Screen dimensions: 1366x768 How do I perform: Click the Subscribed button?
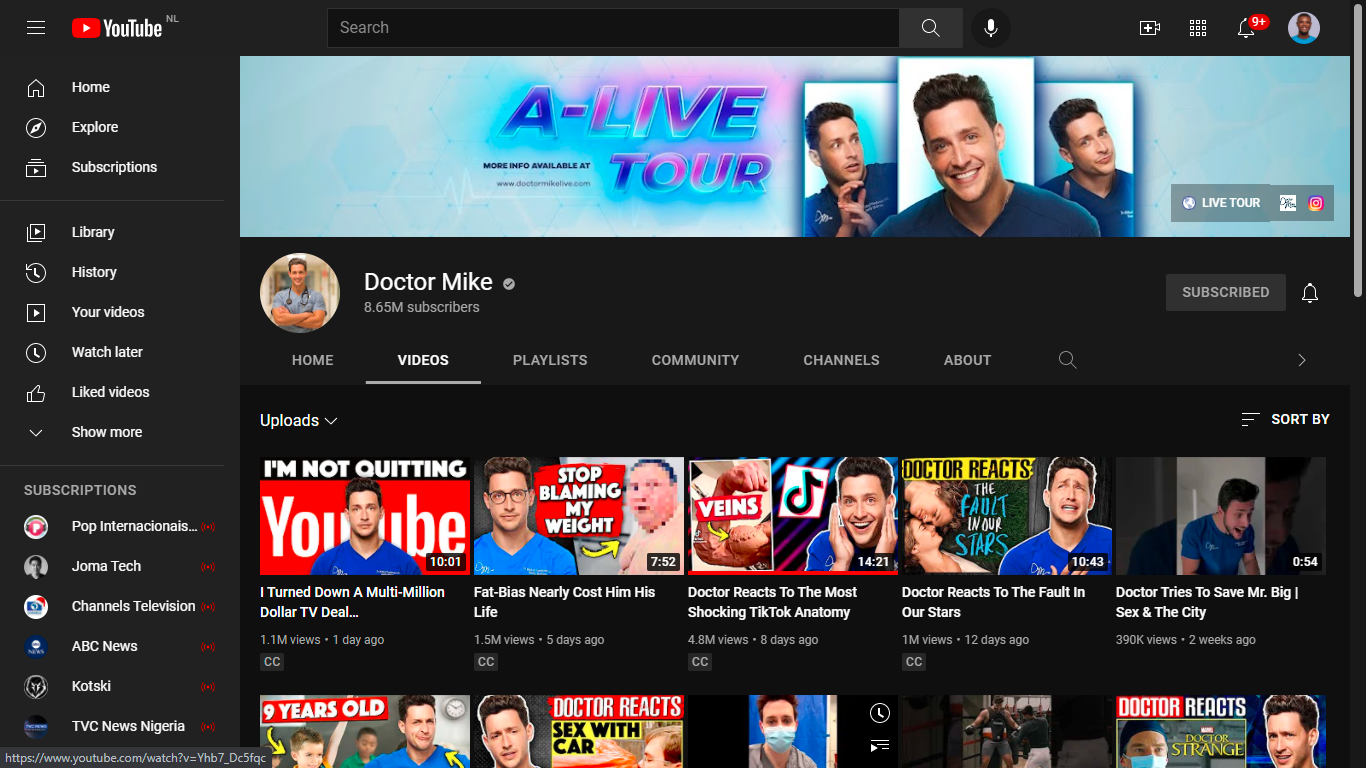tap(1226, 293)
